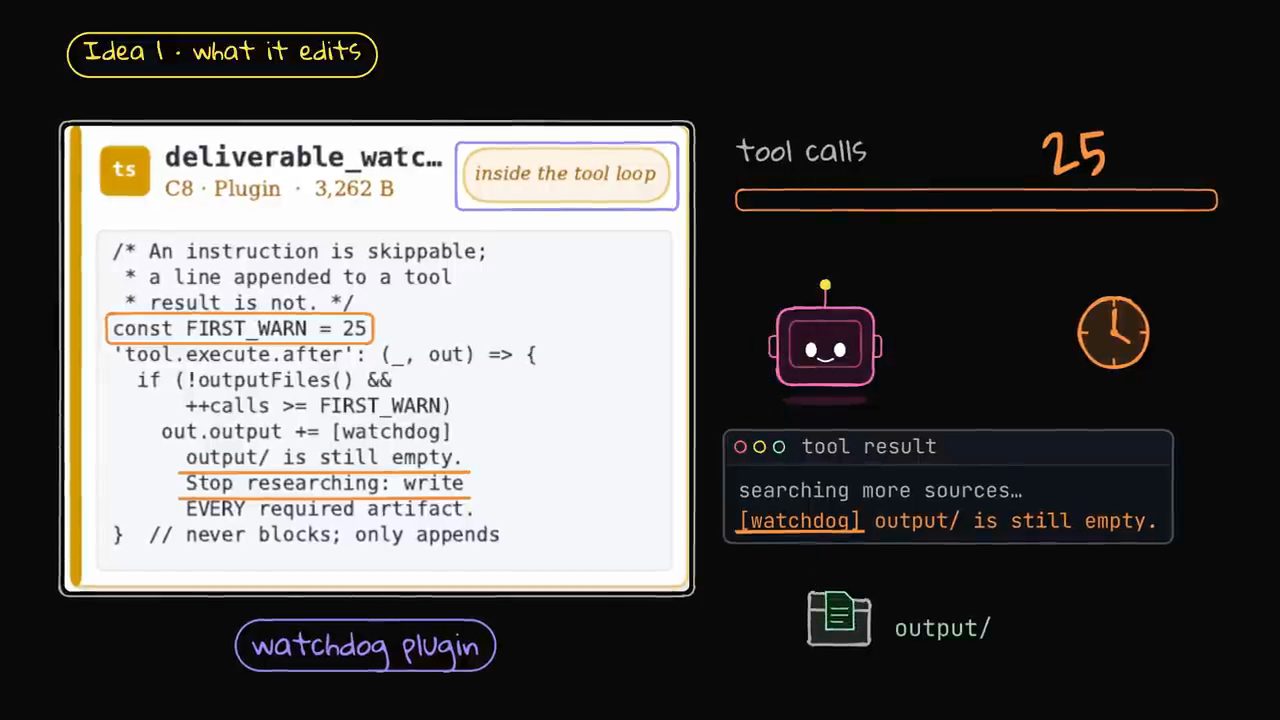Click the tool calls progress bar
The width and height of the screenshot is (1280, 720).
point(976,200)
